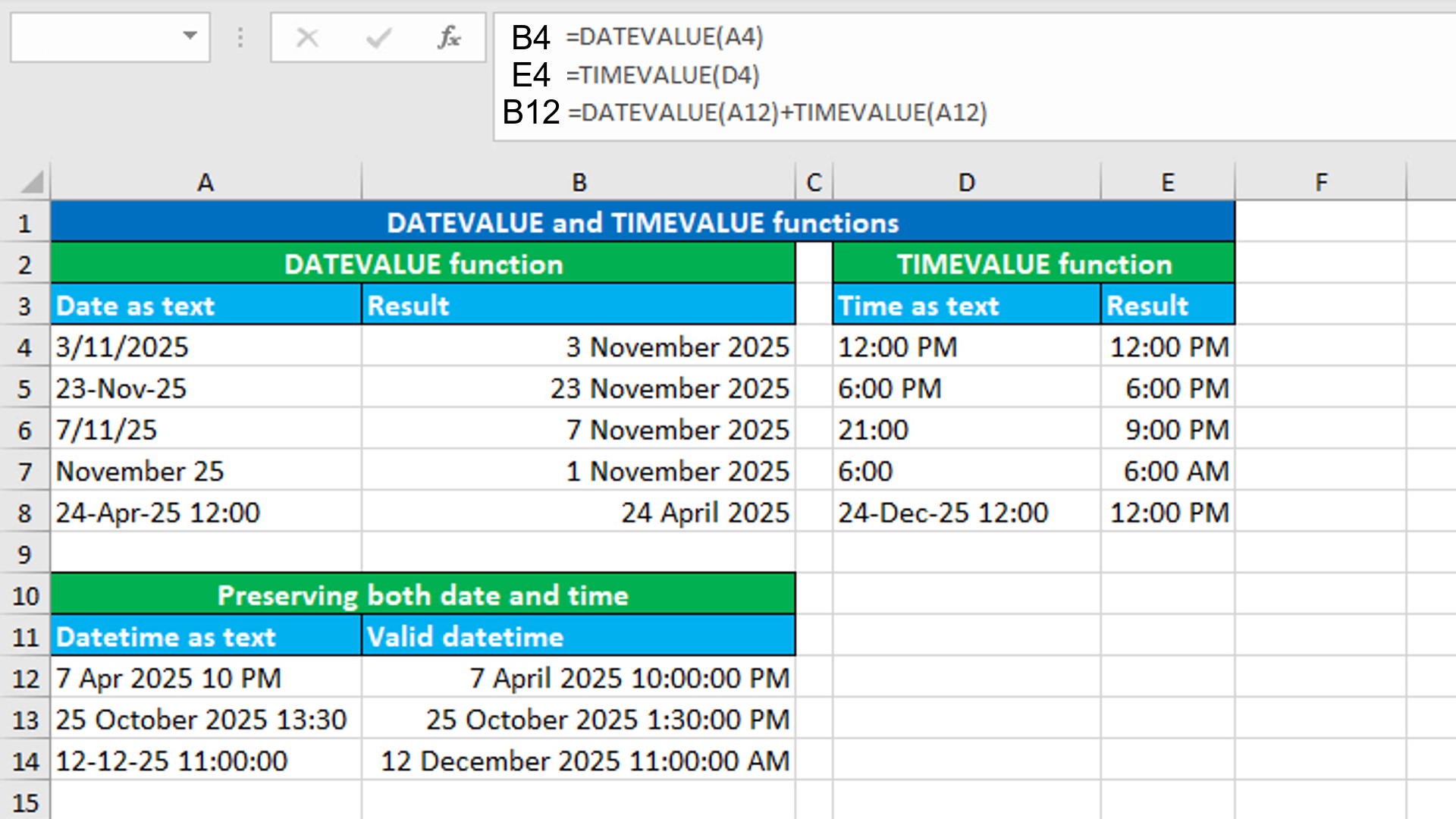Select cell D7 containing '6:00'
Viewport: 1456px width, 819px height.
(x=967, y=471)
